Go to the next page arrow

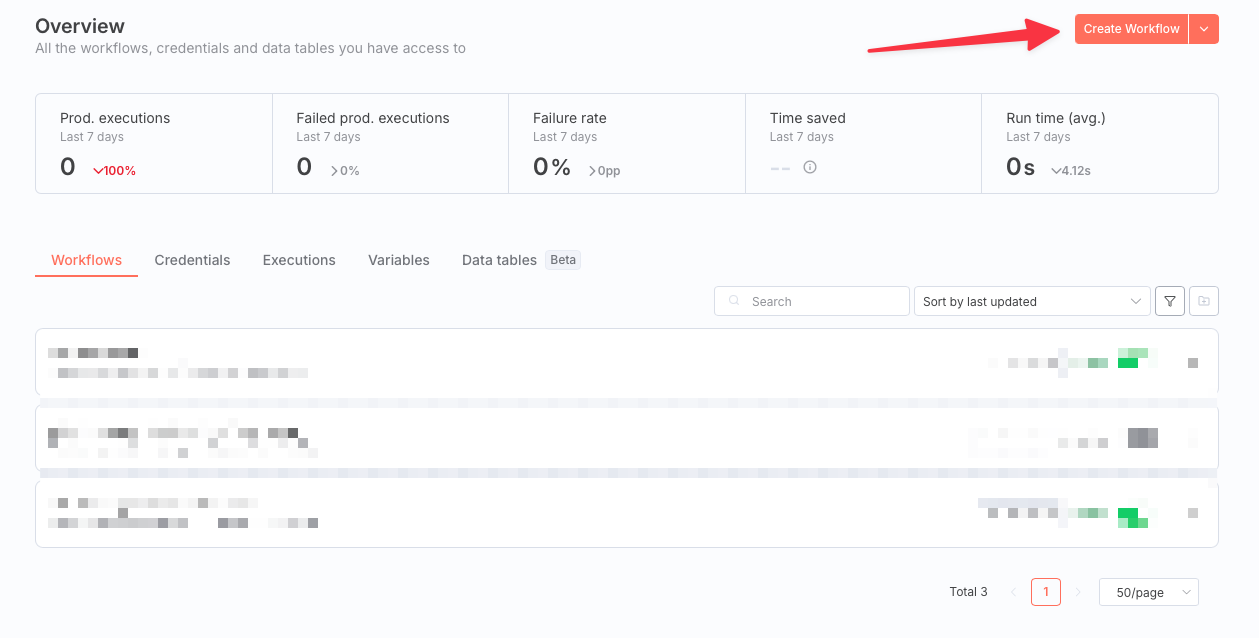tap(1078, 592)
